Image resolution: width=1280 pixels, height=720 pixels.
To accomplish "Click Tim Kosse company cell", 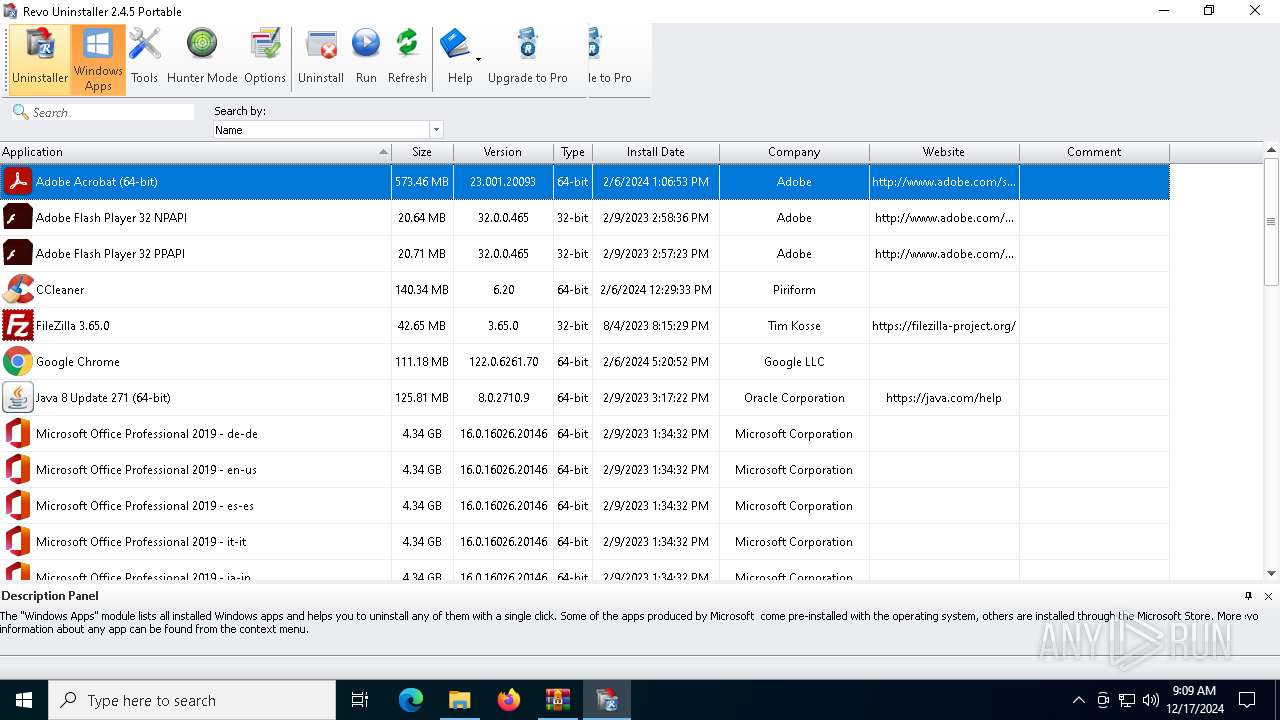I will pos(794,326).
